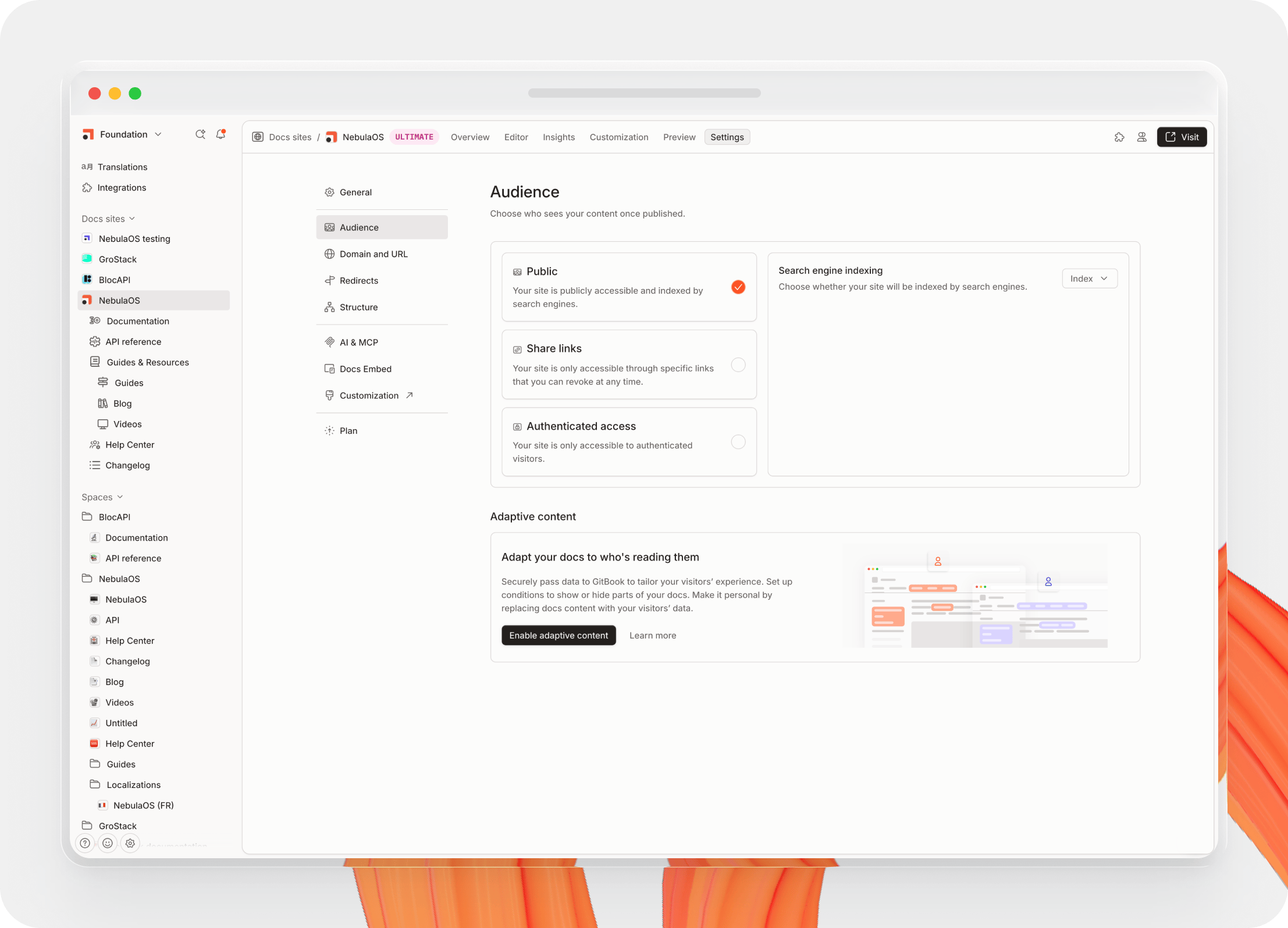The image size is (1288, 928).
Task: Open the search sparkle icon
Action: click(200, 134)
